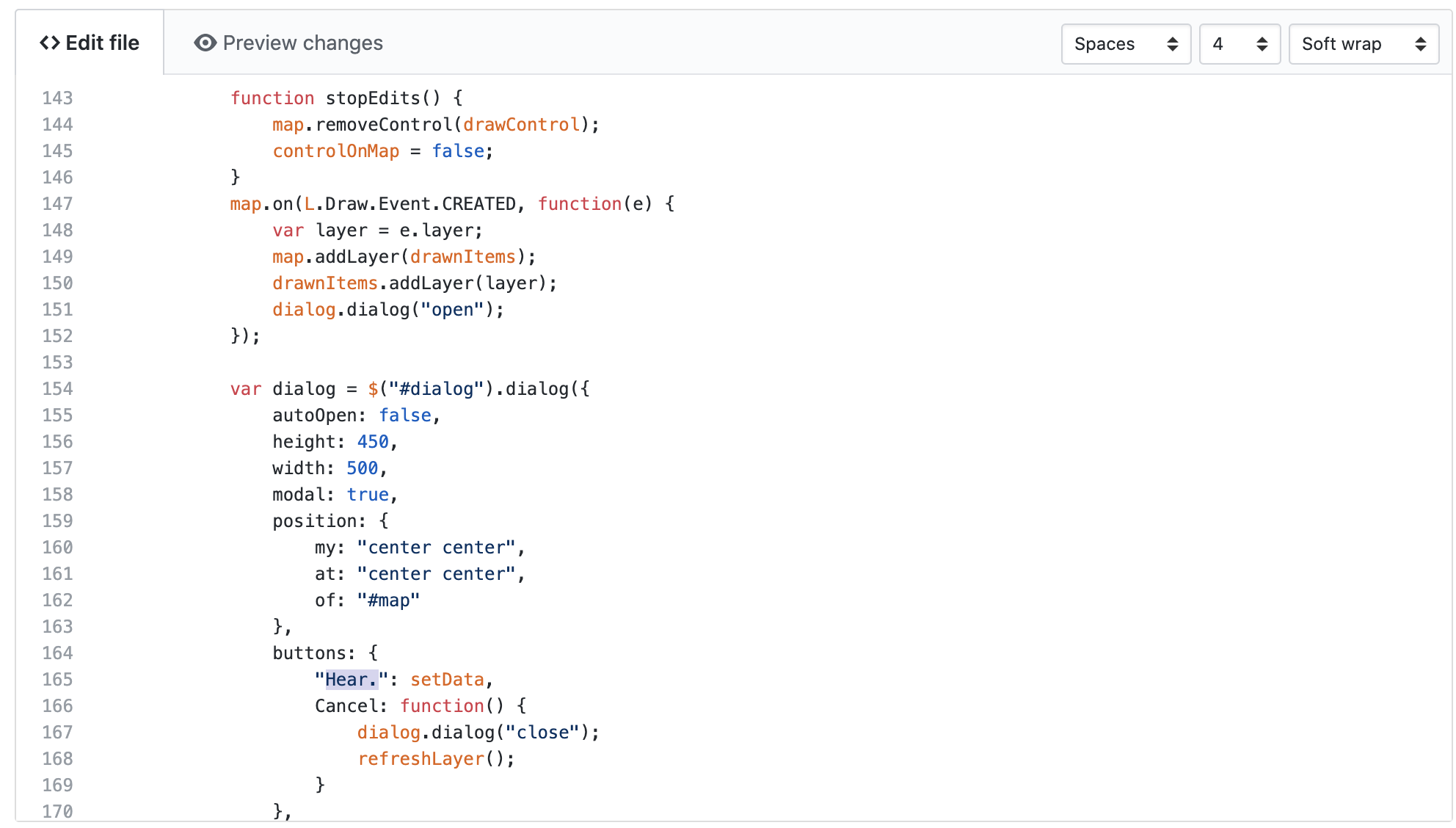Open the indent size 4 dropdown
Image resolution: width=1456 pixels, height=828 pixels.
[1239, 44]
